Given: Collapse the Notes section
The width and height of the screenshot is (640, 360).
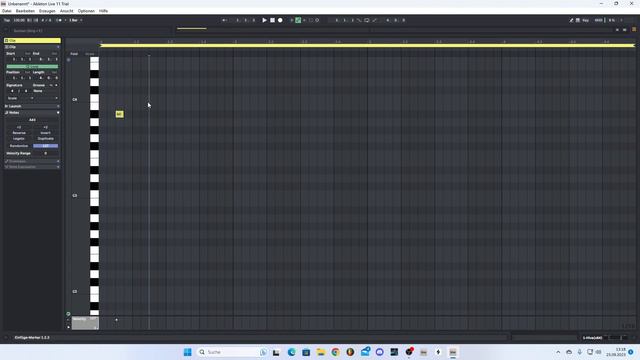Looking at the screenshot, I should click(x=58, y=113).
